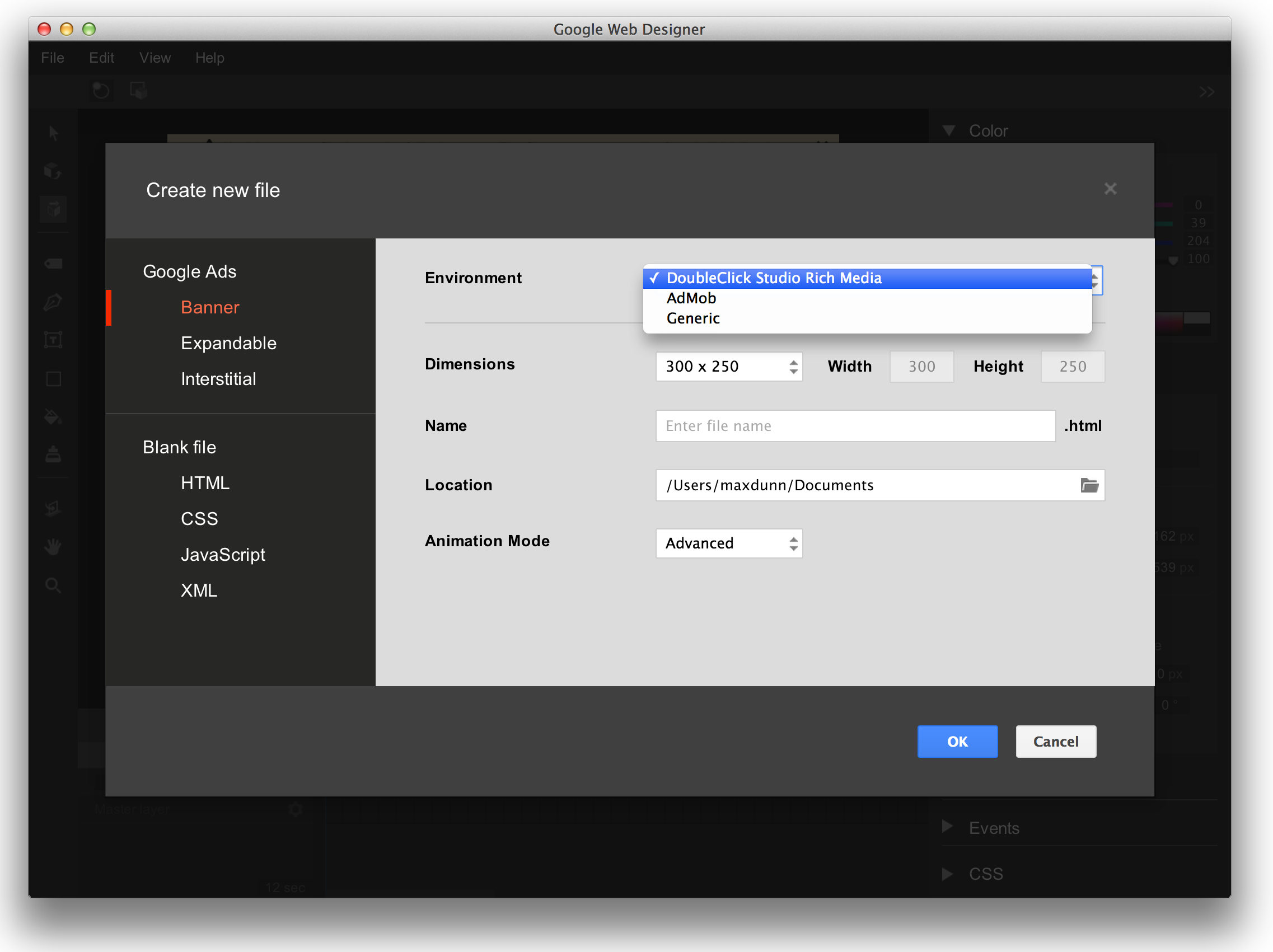
Task: Open the Edit menu
Action: (101, 58)
